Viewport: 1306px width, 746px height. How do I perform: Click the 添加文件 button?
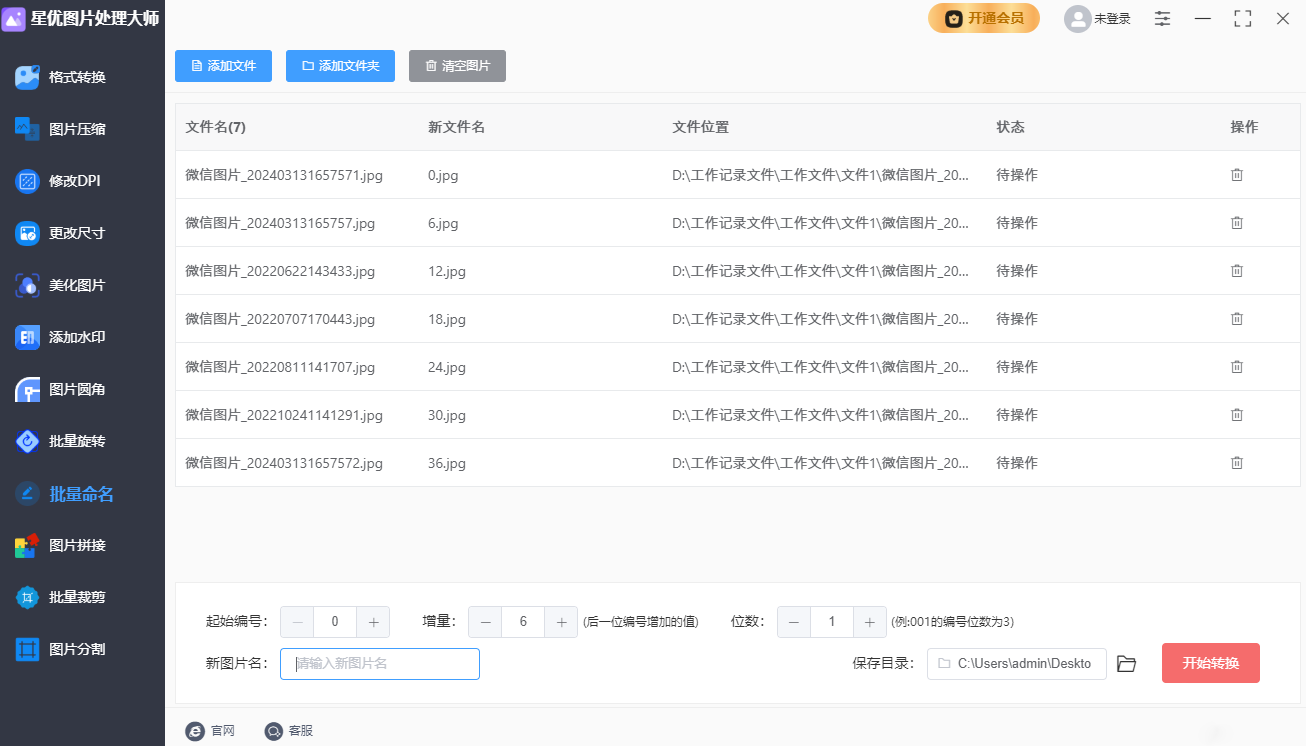click(x=223, y=66)
